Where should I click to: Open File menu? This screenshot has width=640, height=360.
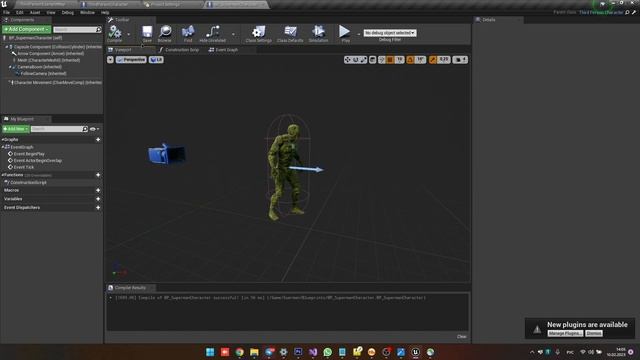pos(7,13)
